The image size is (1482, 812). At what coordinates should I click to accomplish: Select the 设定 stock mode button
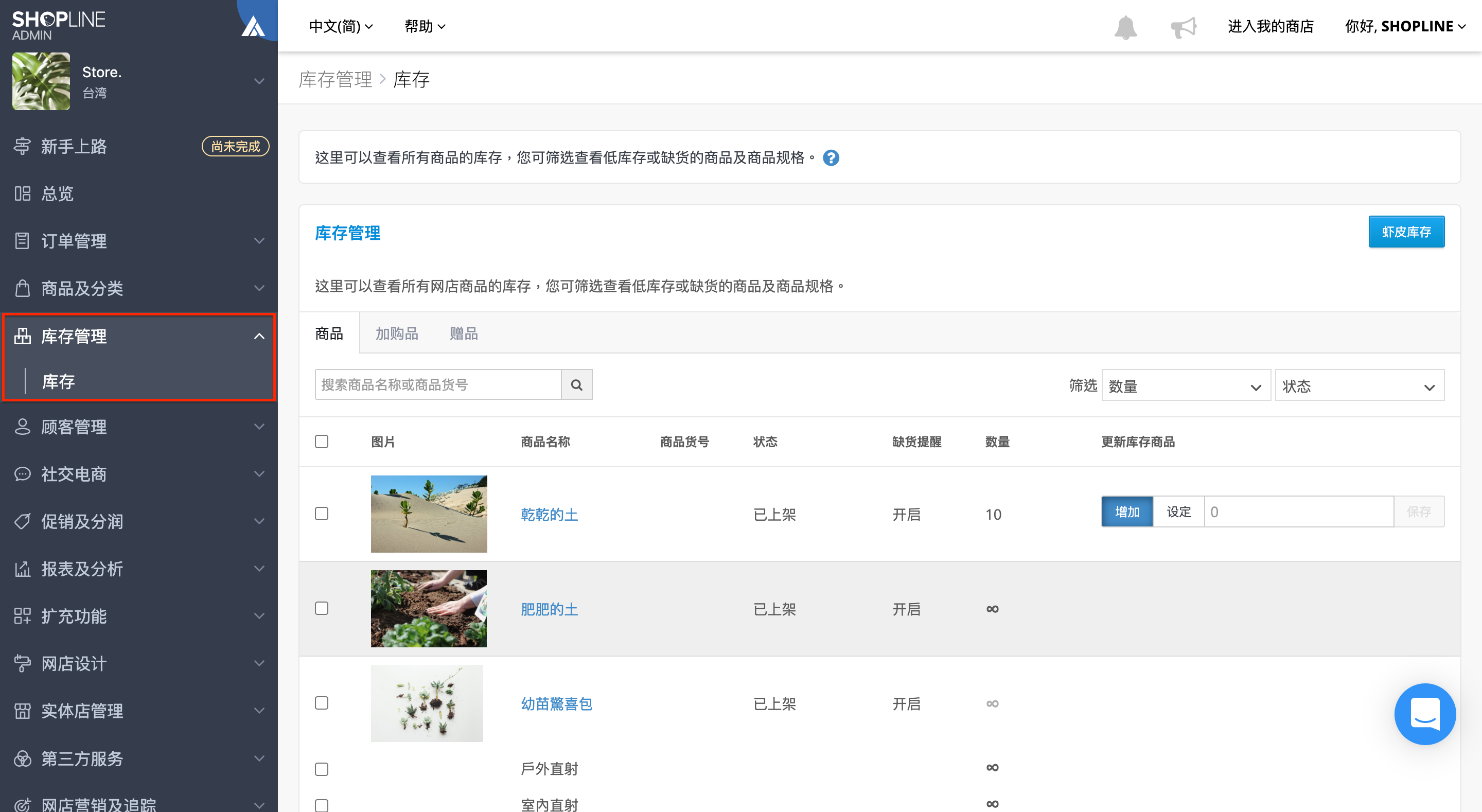coord(1178,511)
